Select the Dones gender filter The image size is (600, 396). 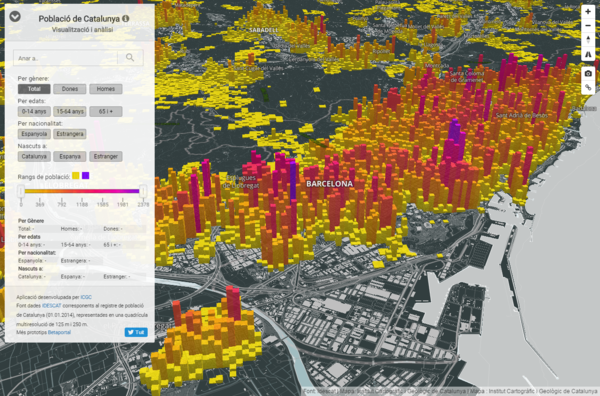tap(70, 89)
